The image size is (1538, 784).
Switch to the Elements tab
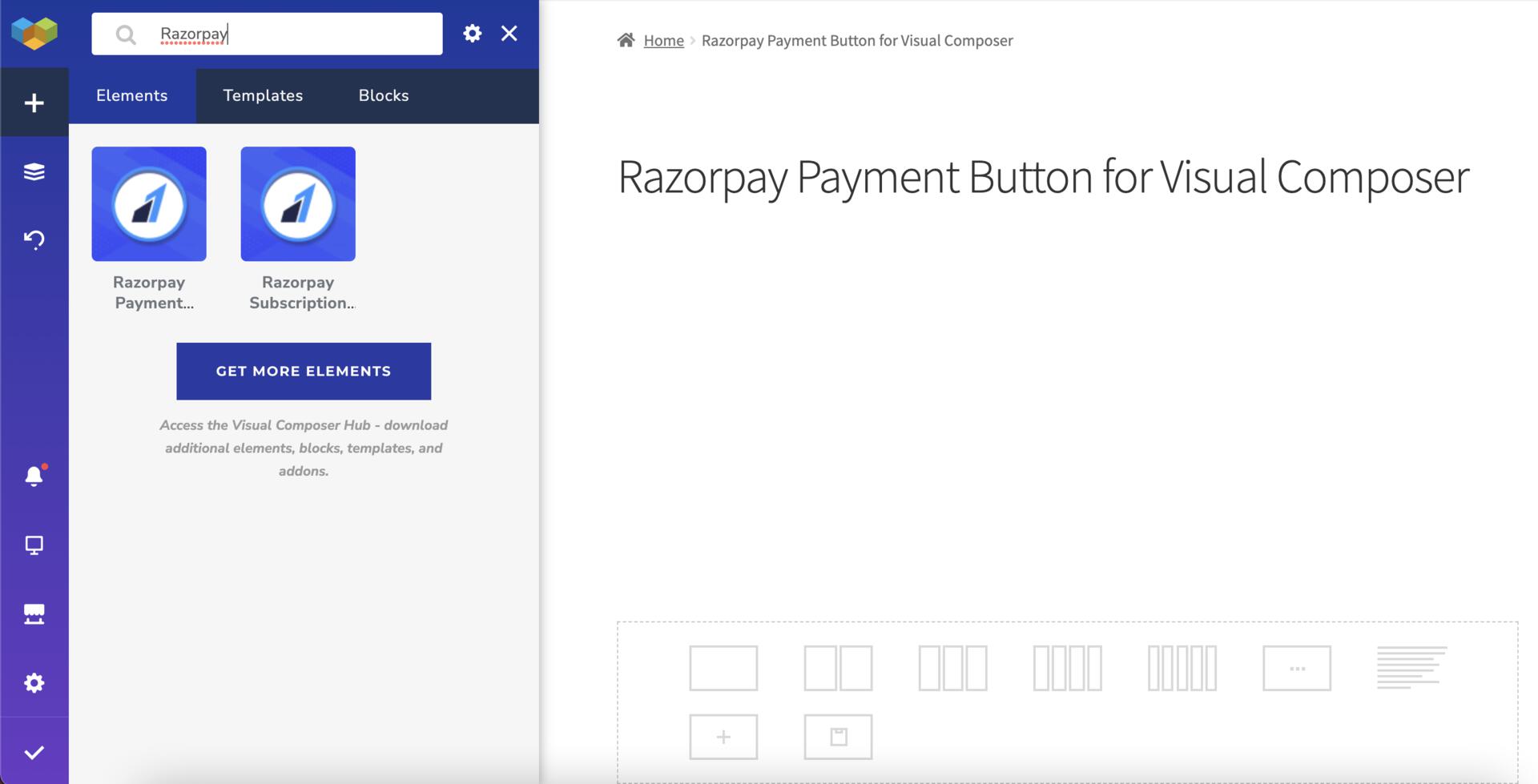132,95
